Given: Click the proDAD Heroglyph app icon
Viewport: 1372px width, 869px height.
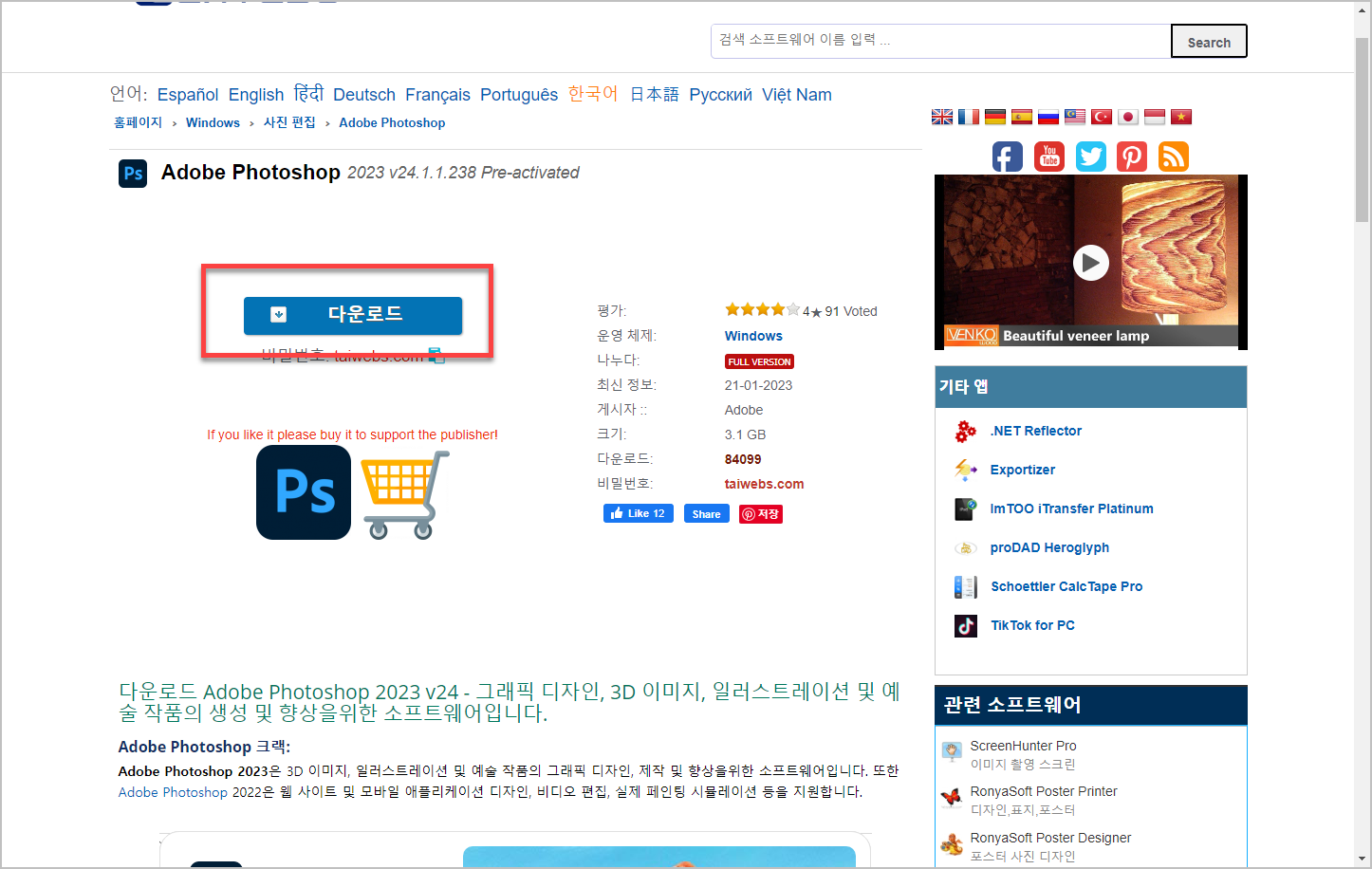Looking at the screenshot, I should coord(965,547).
